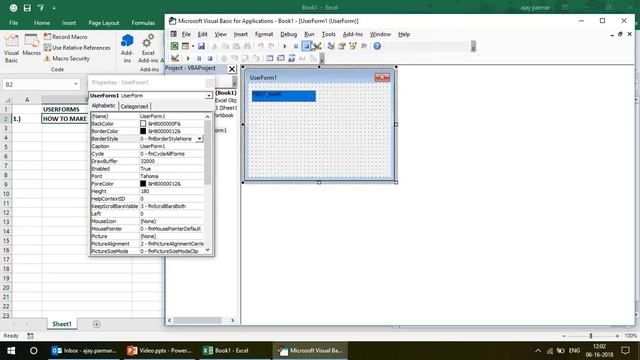This screenshot has width=640, height=360.
Task: Click View Microsoft Excel icon in VBA toolbar
Action: [x=174, y=46]
